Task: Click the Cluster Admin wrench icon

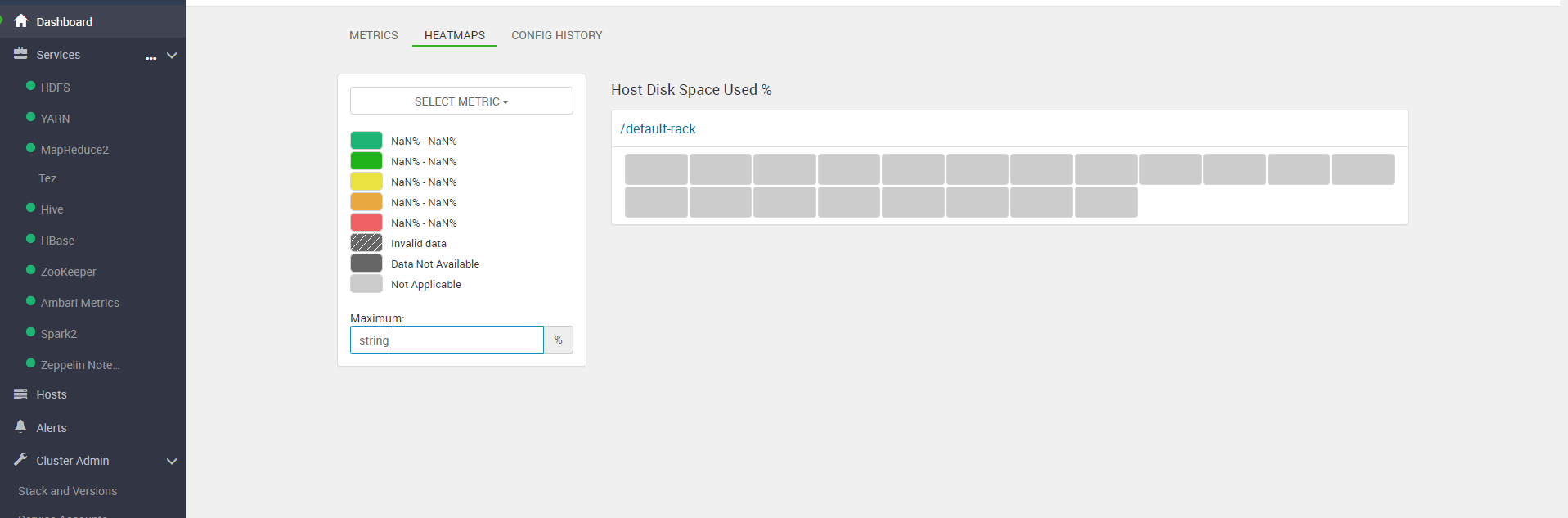Action: 20,460
